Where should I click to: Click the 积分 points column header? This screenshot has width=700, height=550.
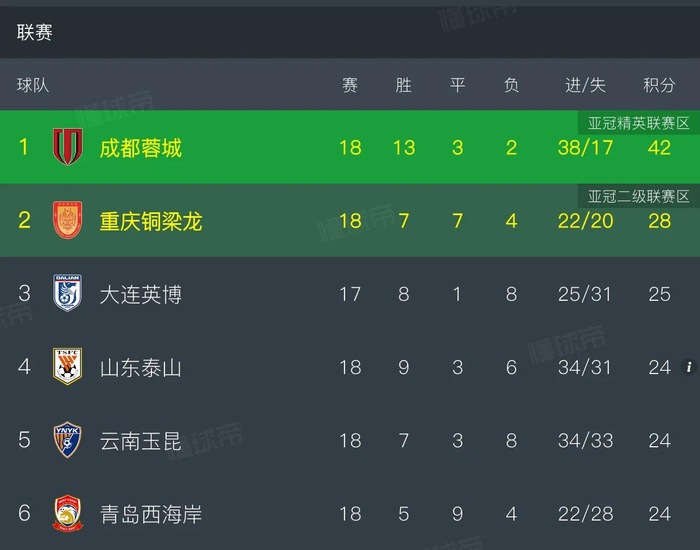click(x=659, y=85)
